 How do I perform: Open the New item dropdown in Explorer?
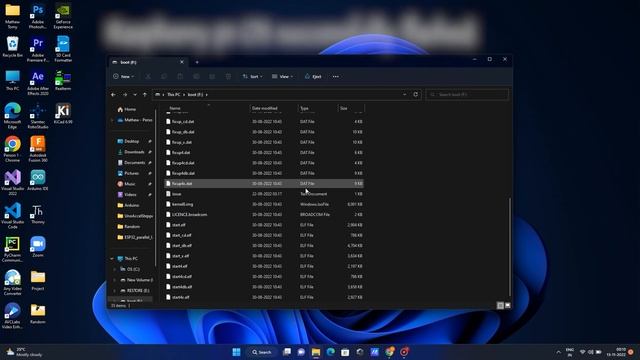pos(123,76)
